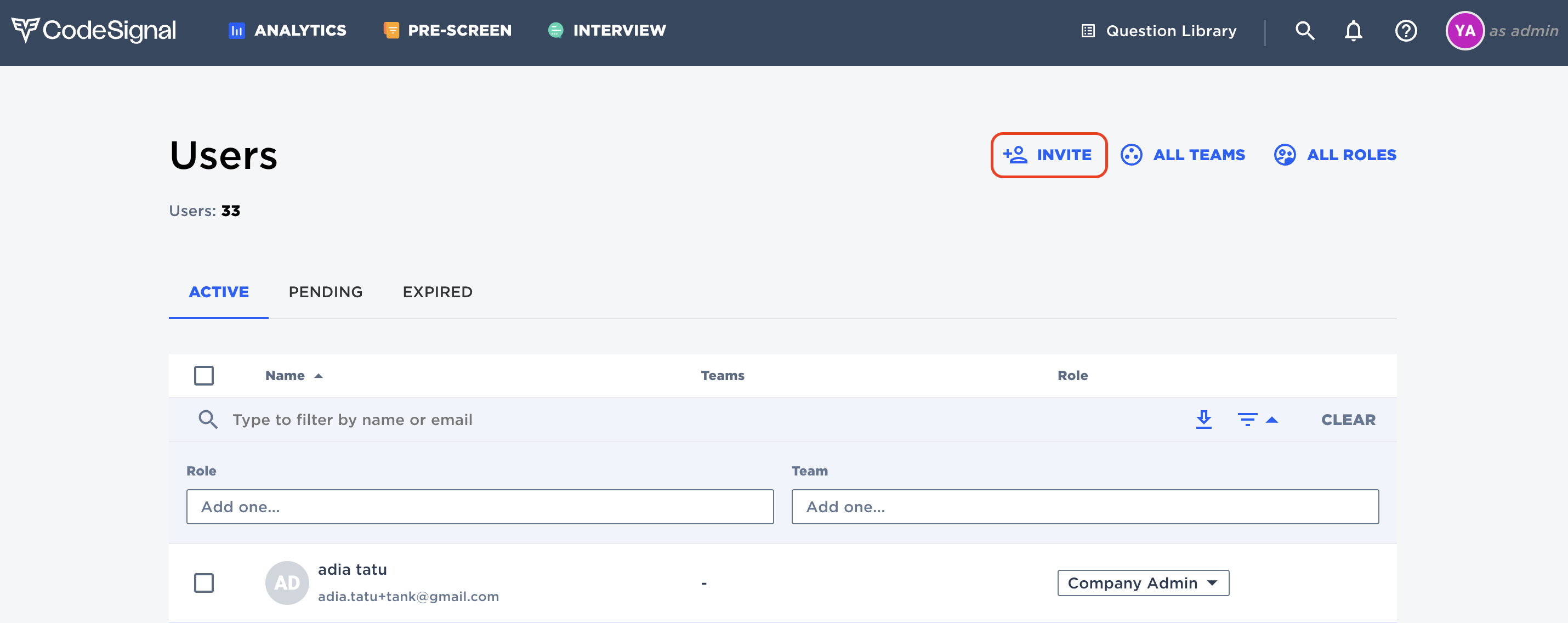This screenshot has height=623, width=1568.
Task: Open the Pre-Screen section
Action: (447, 30)
